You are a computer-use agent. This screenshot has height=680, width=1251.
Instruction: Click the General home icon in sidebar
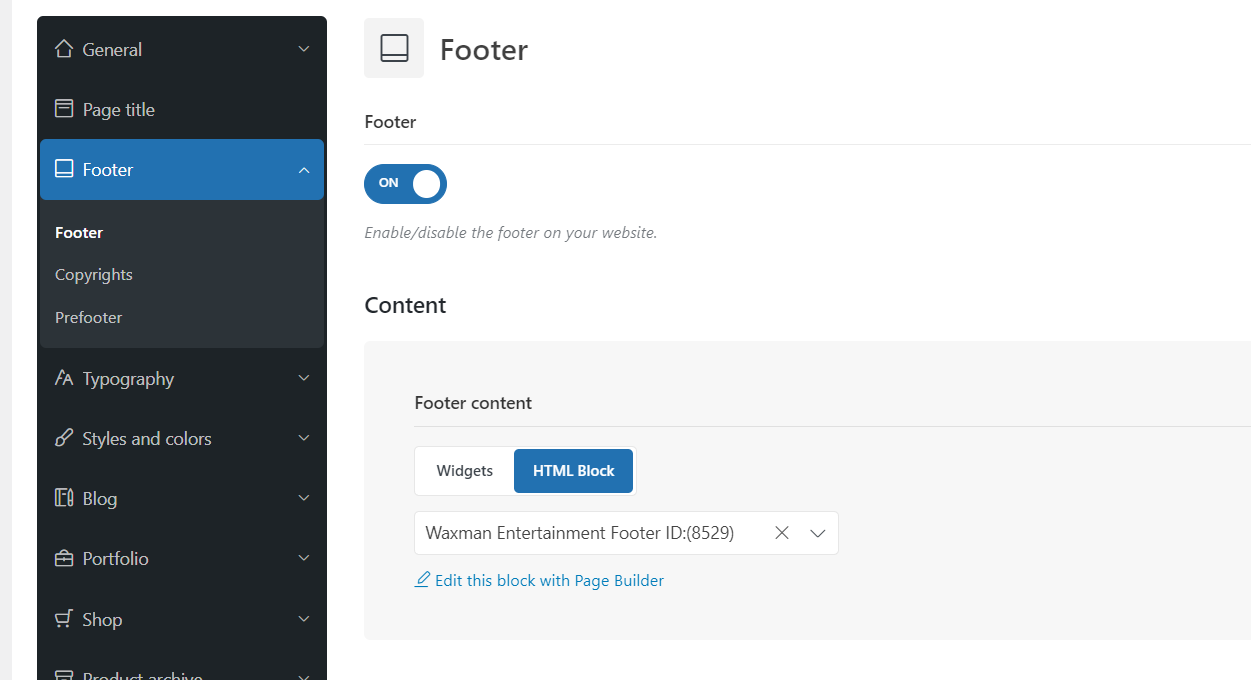[64, 49]
